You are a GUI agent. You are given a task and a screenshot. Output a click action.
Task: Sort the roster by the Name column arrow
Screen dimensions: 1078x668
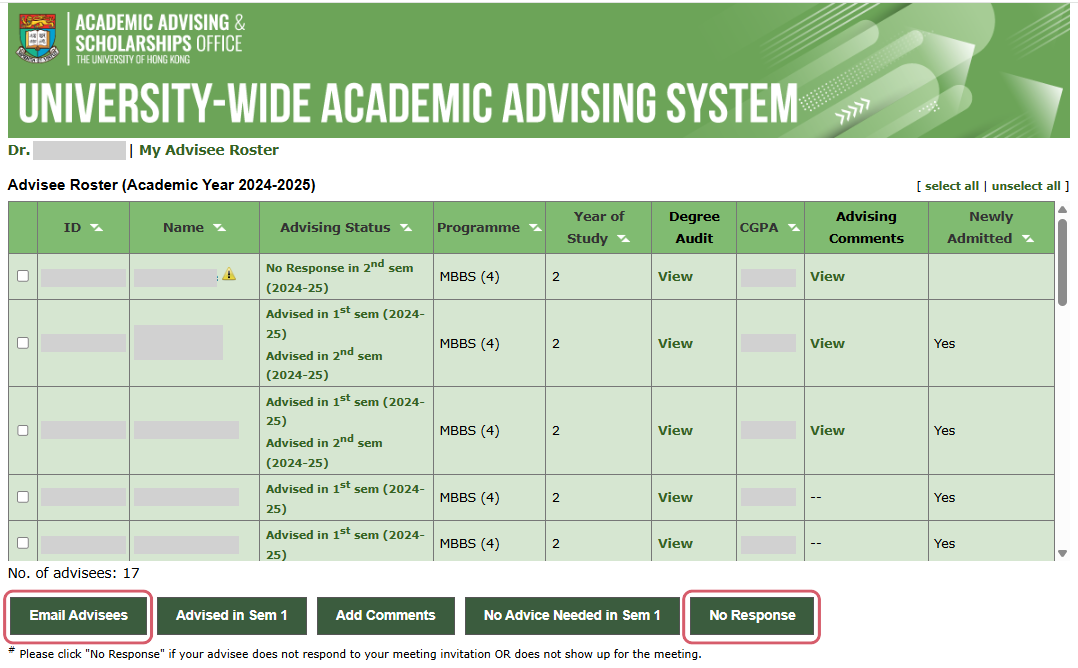(219, 228)
